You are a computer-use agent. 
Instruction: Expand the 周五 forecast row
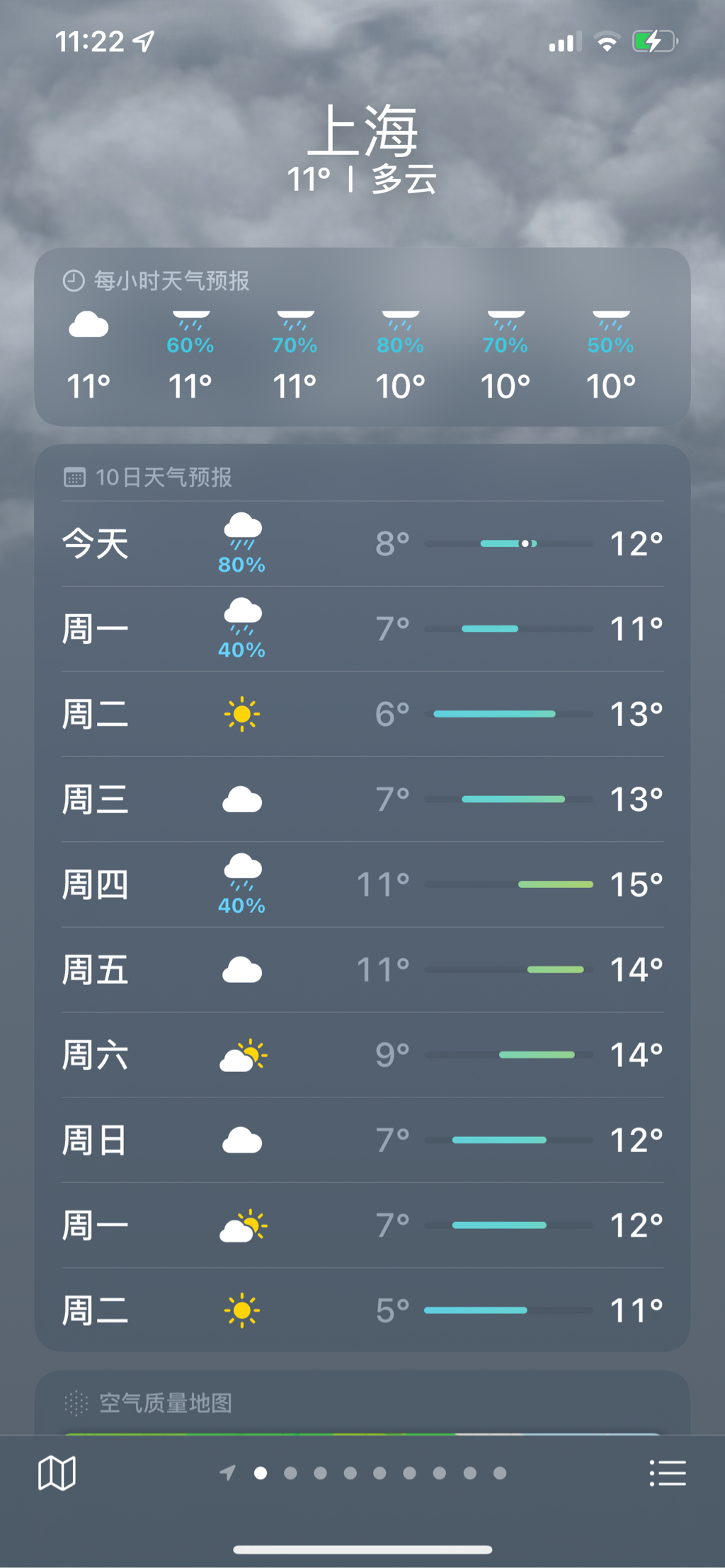point(362,970)
